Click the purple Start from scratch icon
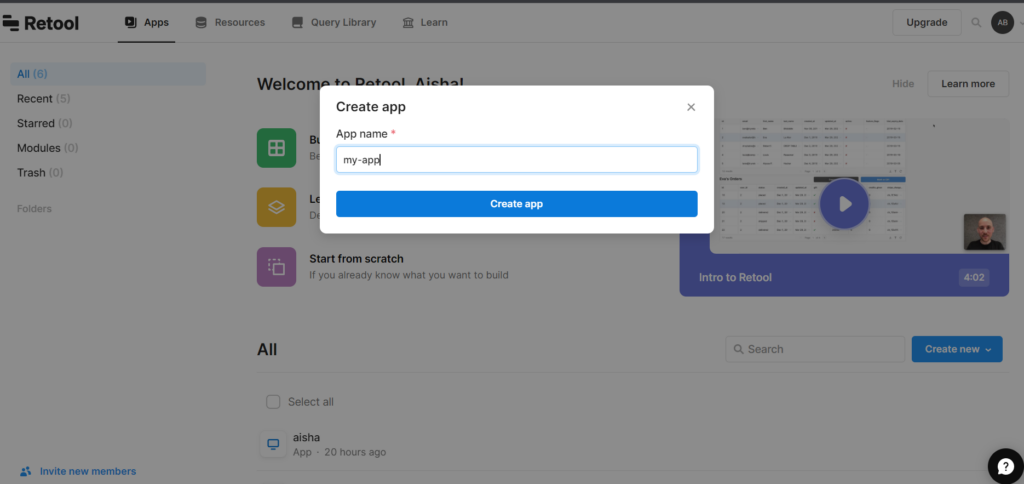The image size is (1024, 484). [276, 266]
